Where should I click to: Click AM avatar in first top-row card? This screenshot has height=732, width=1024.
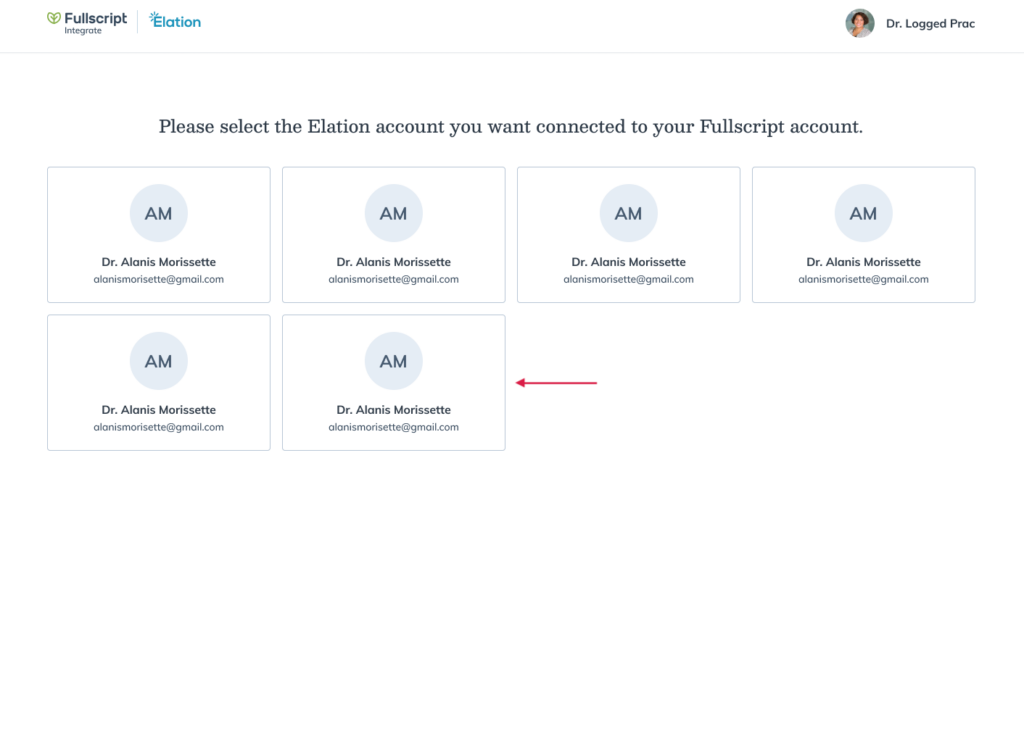159,213
